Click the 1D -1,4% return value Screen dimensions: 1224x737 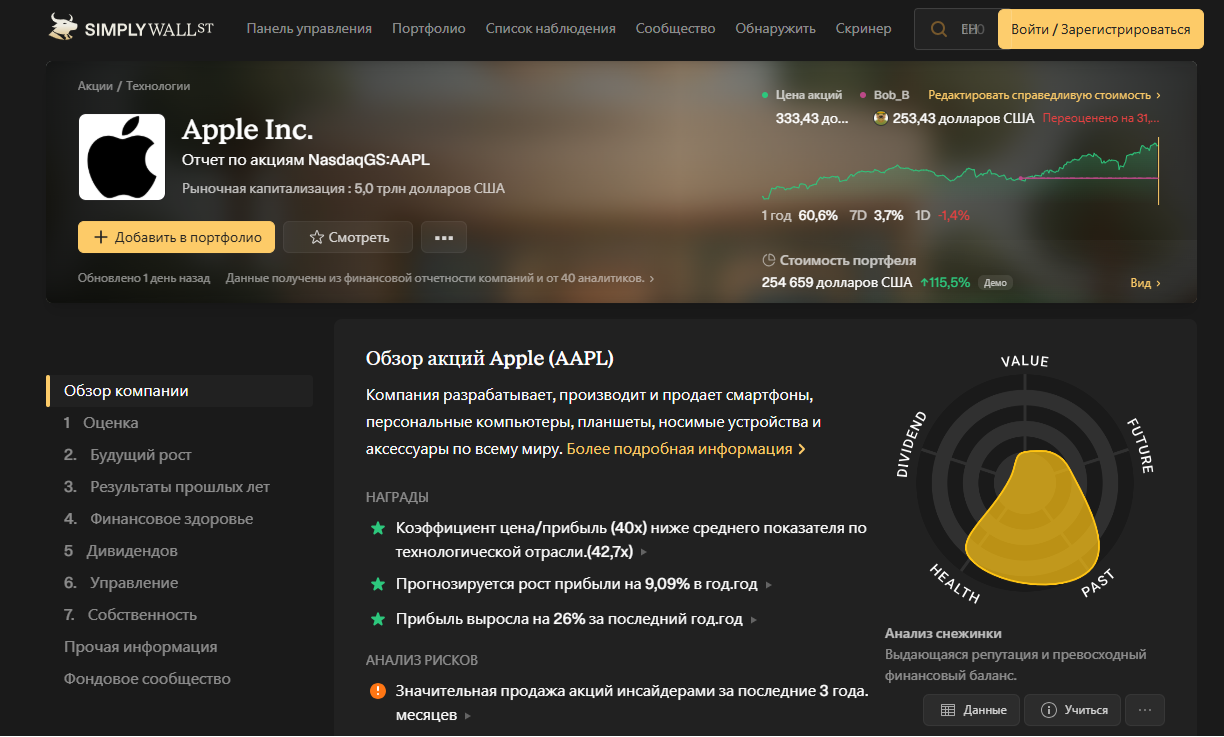[942, 215]
